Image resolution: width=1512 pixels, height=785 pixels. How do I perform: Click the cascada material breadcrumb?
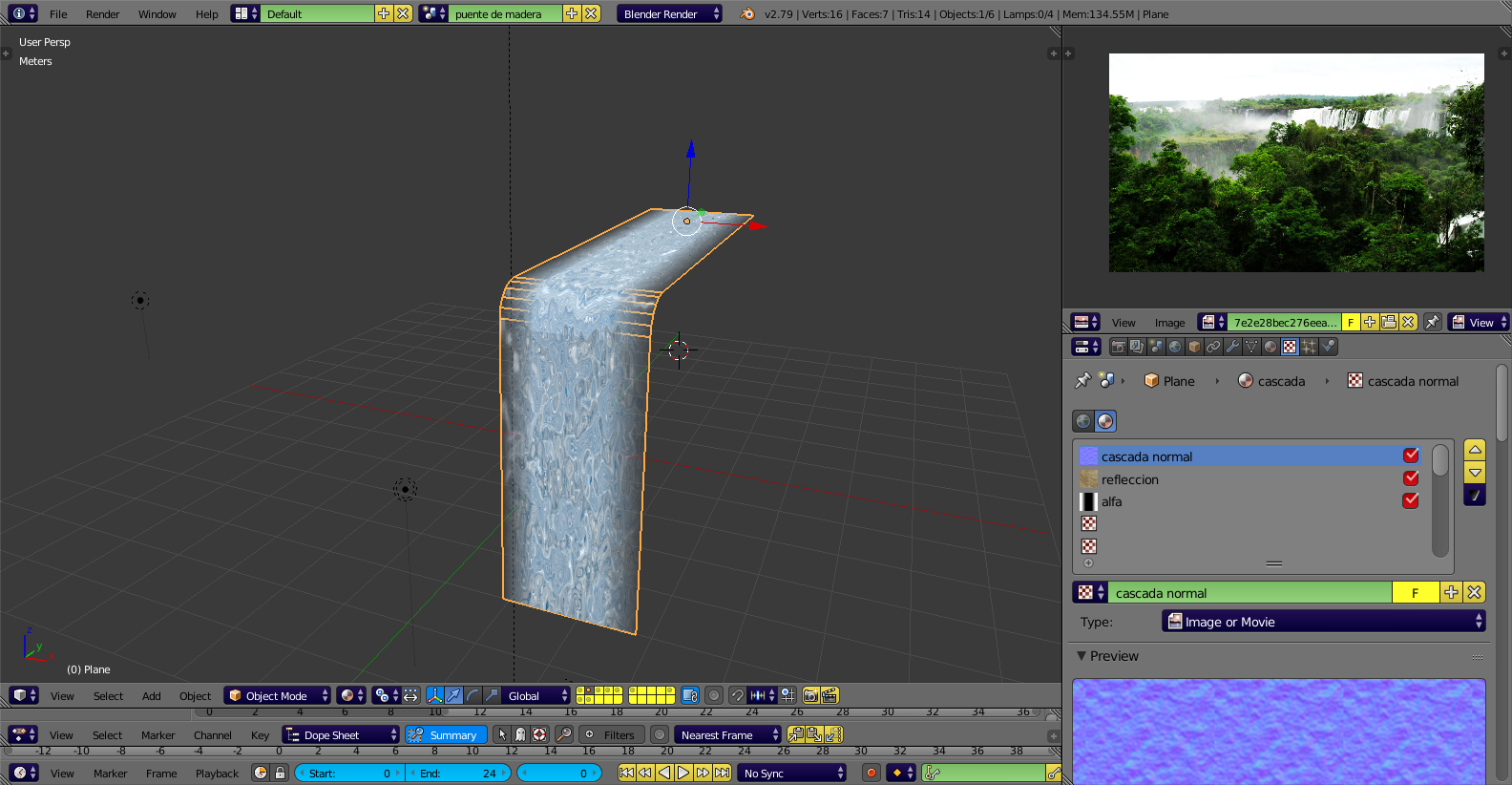click(x=1270, y=381)
